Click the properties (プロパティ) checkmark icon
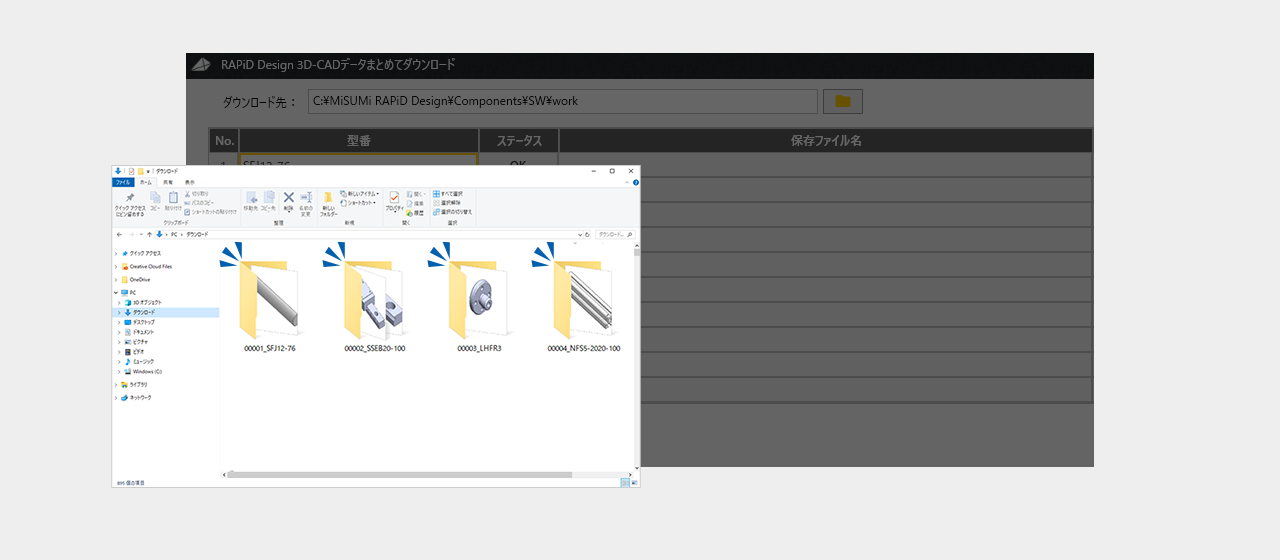The image size is (1280, 560). 394,198
